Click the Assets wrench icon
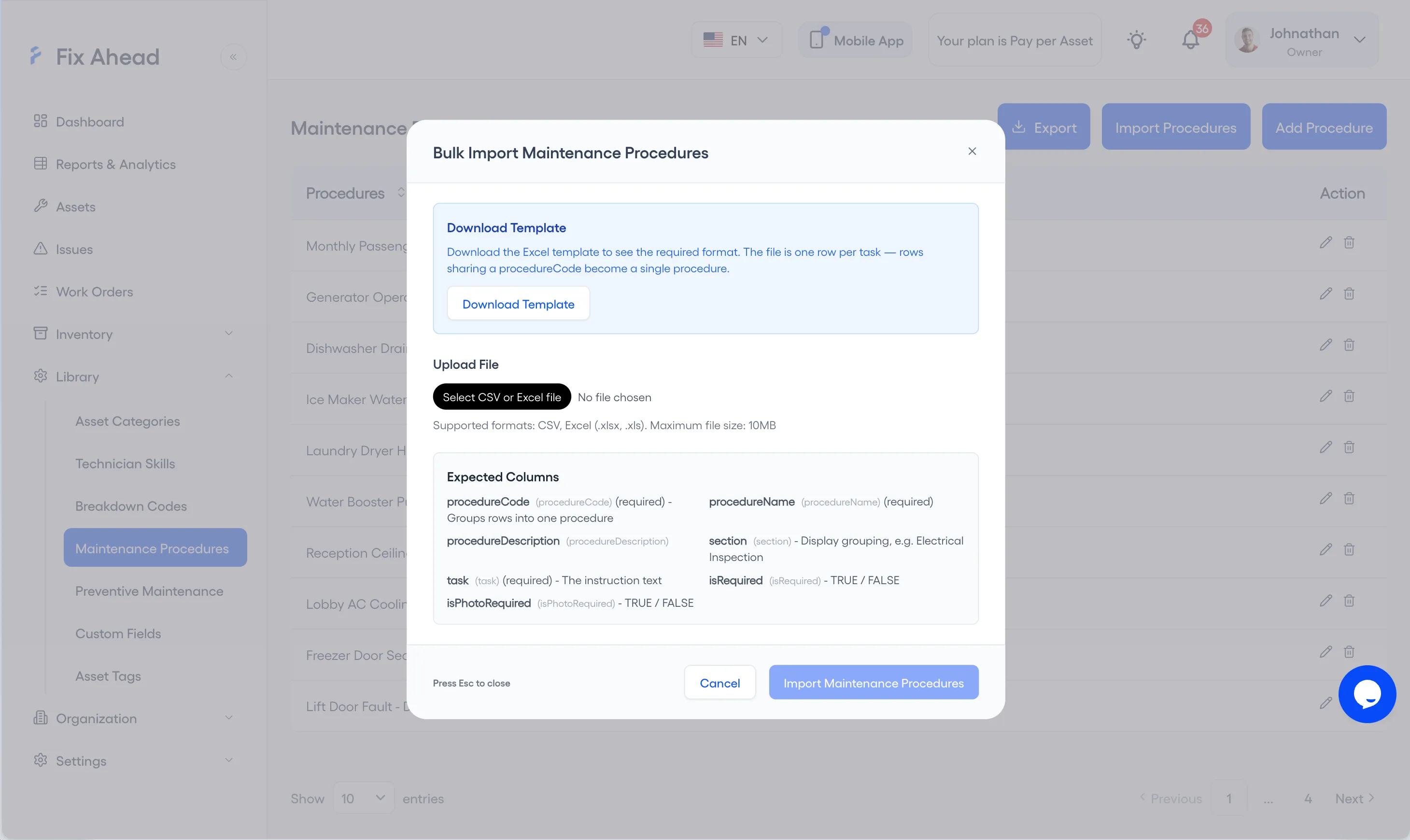This screenshot has width=1410, height=840. [x=40, y=206]
